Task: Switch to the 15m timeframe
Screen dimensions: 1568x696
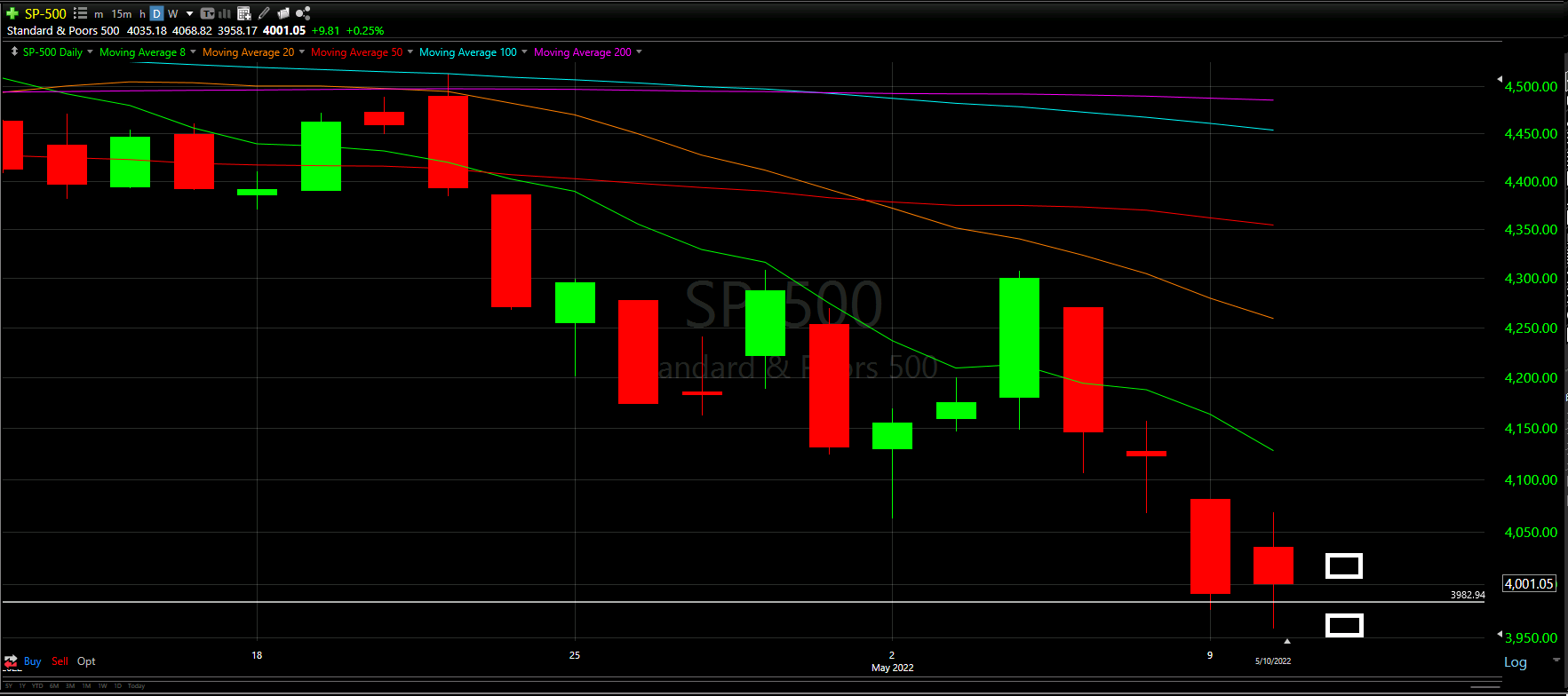Action: click(122, 13)
